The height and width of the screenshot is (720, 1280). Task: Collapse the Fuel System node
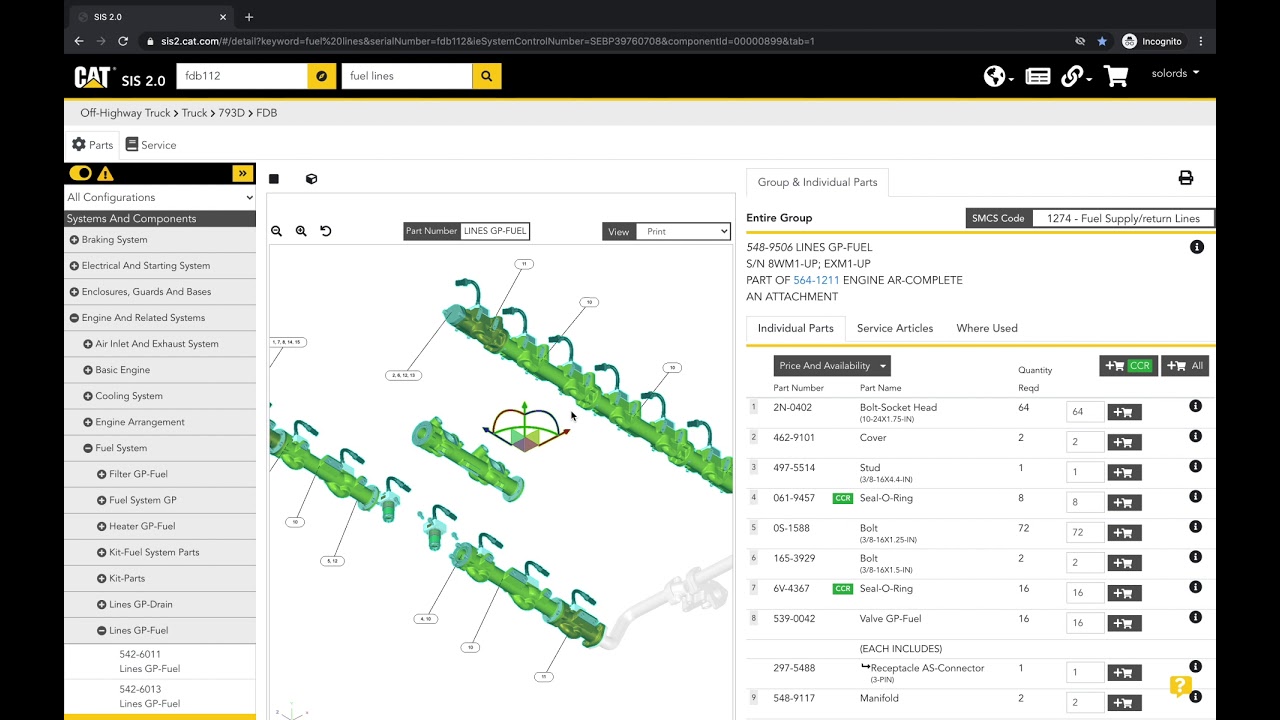[x=88, y=448]
